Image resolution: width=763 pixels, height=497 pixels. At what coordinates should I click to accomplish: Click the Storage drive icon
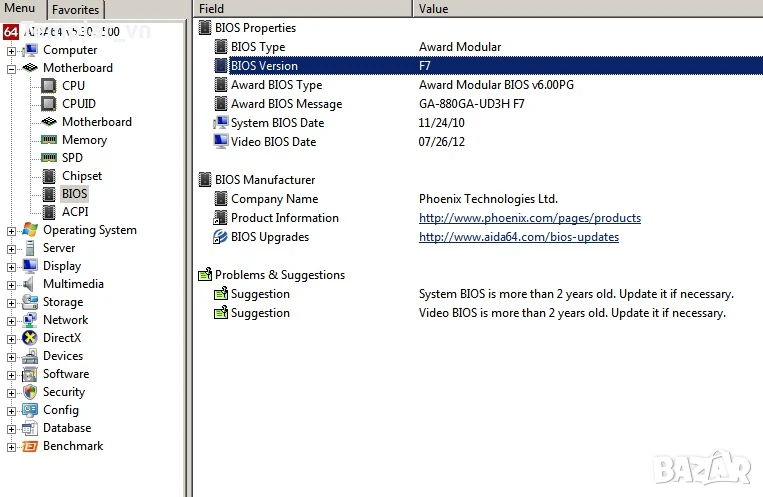click(30, 302)
